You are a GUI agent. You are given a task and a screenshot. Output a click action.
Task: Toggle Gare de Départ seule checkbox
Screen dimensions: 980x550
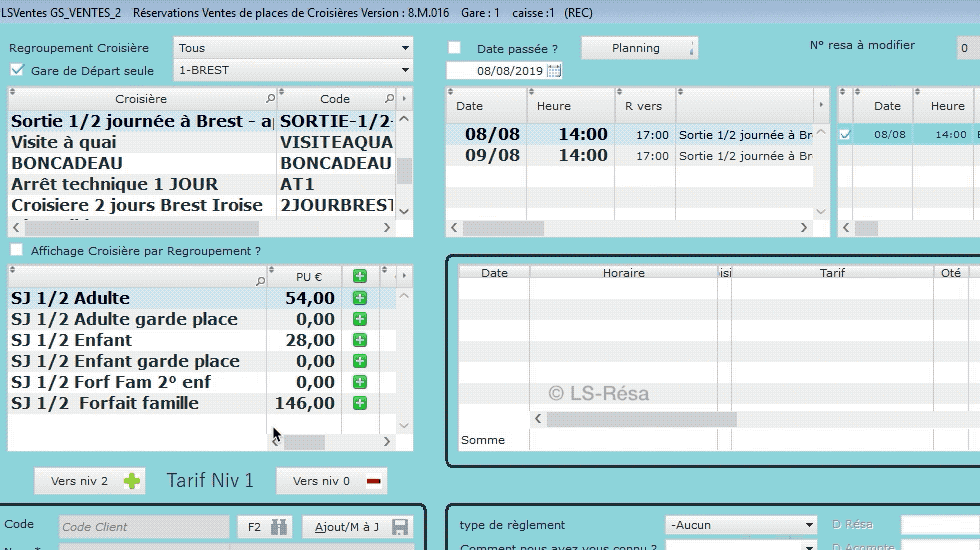tap(17, 70)
